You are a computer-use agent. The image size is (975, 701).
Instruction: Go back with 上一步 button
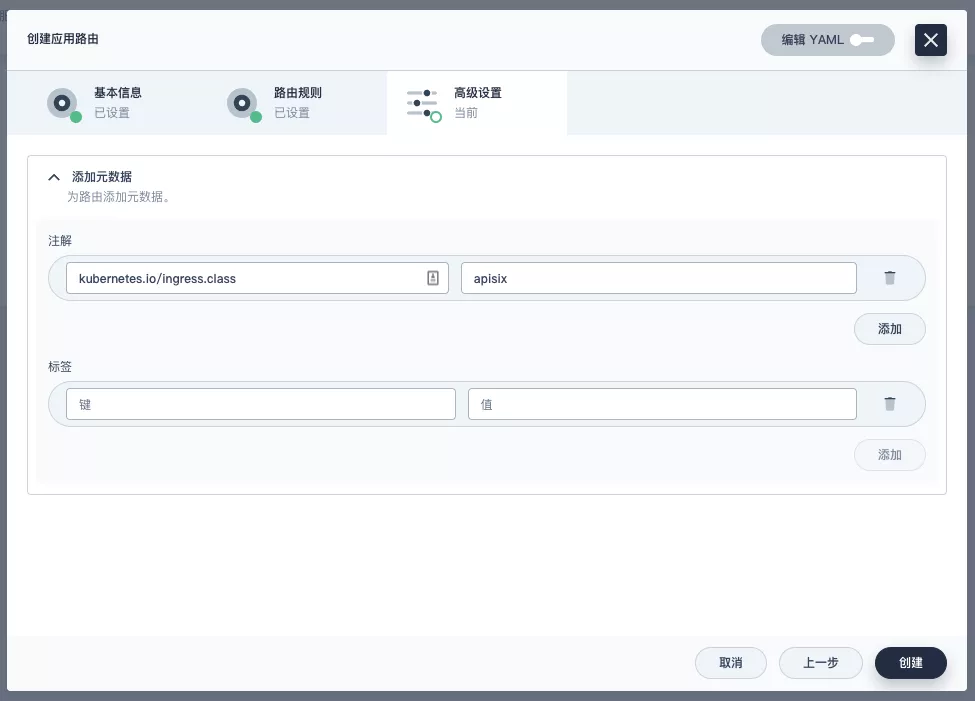point(820,662)
